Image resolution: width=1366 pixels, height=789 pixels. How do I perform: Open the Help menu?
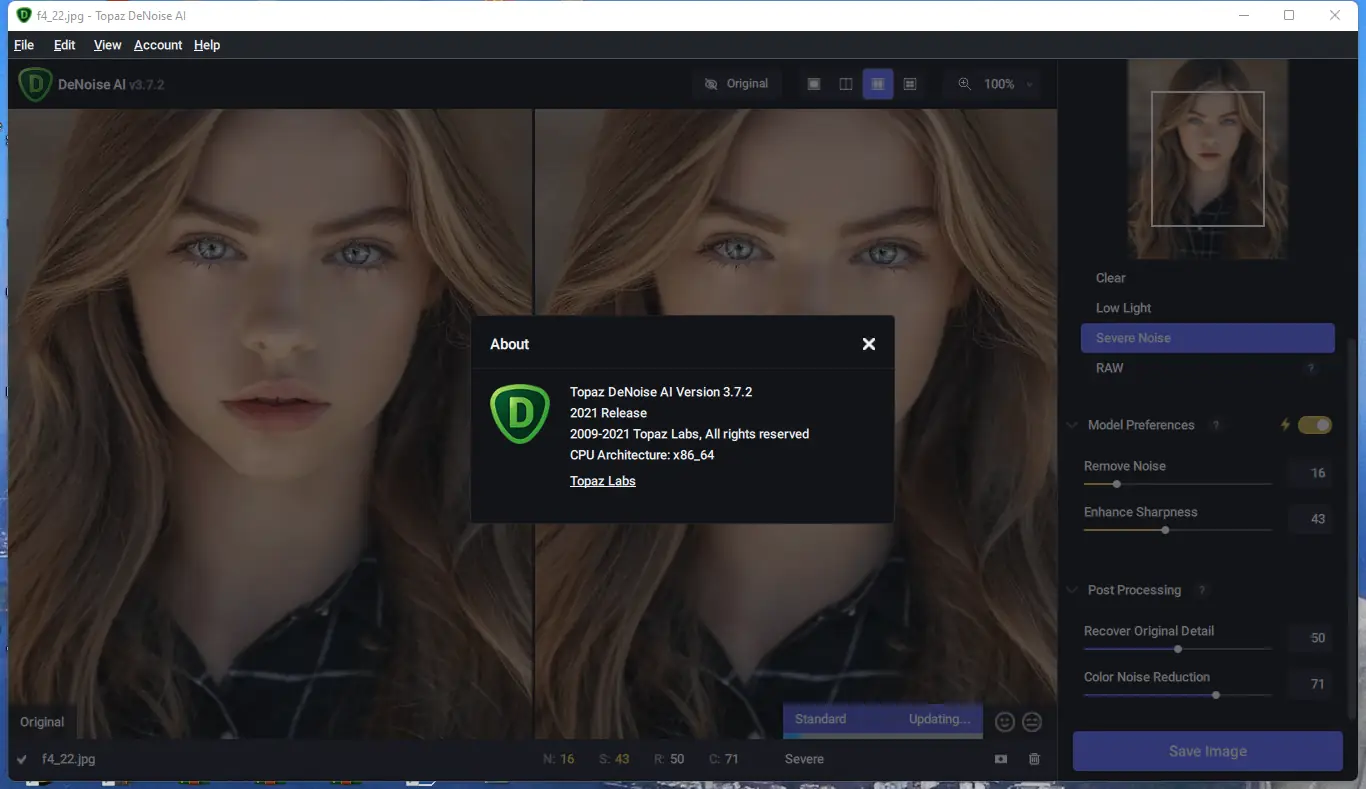tap(207, 45)
